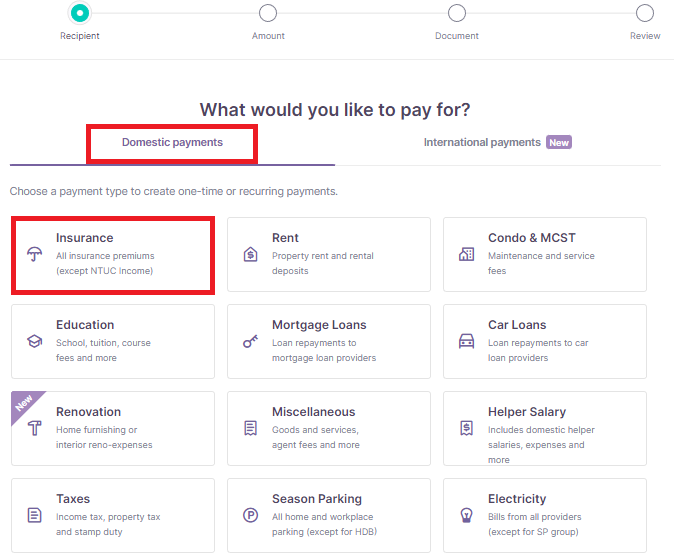Jump to the Amount step circle
The height and width of the screenshot is (555, 674).
click(268, 13)
